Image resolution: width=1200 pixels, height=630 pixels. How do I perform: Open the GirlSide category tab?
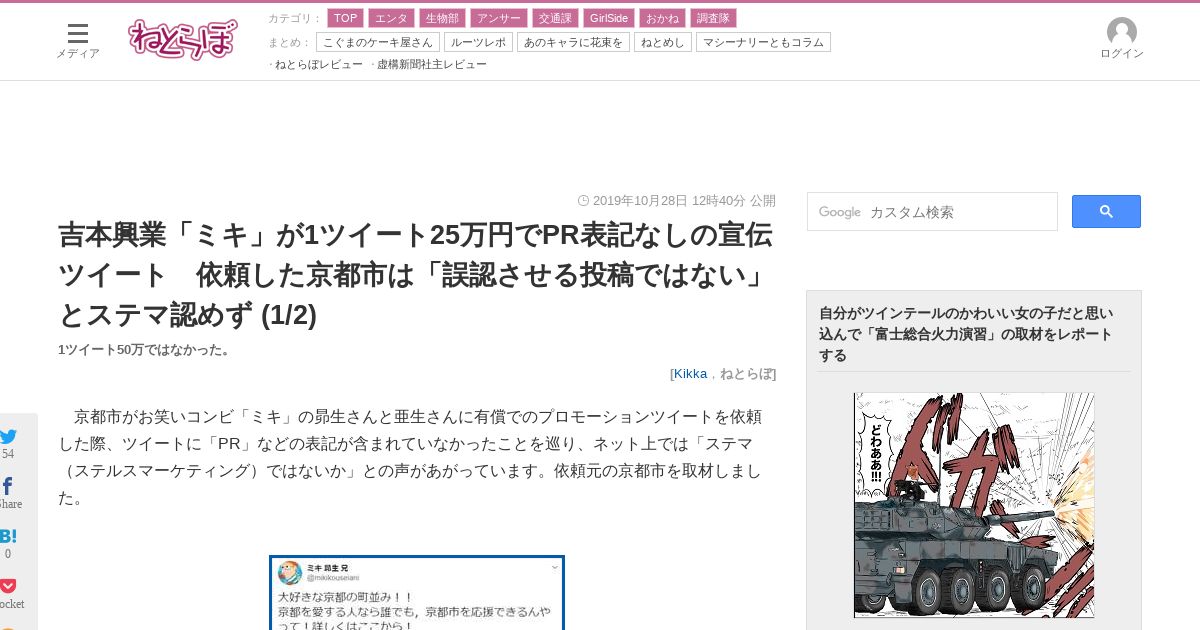point(609,18)
